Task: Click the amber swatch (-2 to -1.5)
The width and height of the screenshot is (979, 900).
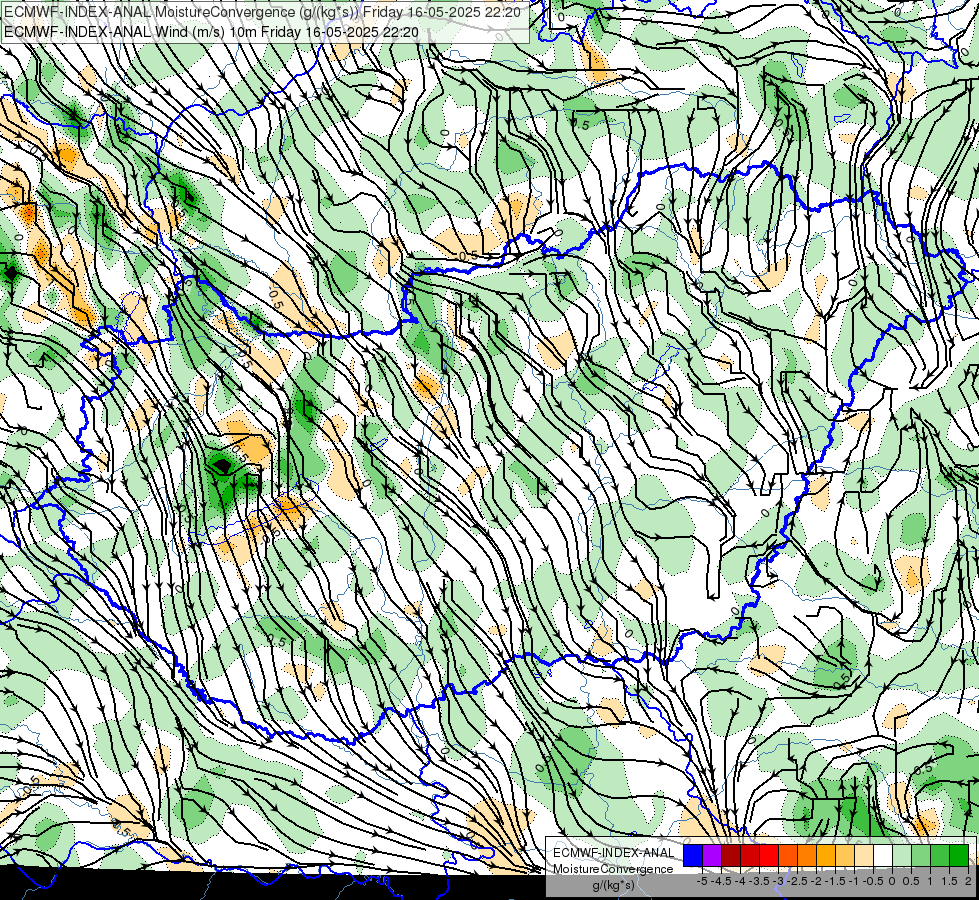Action: click(x=826, y=856)
